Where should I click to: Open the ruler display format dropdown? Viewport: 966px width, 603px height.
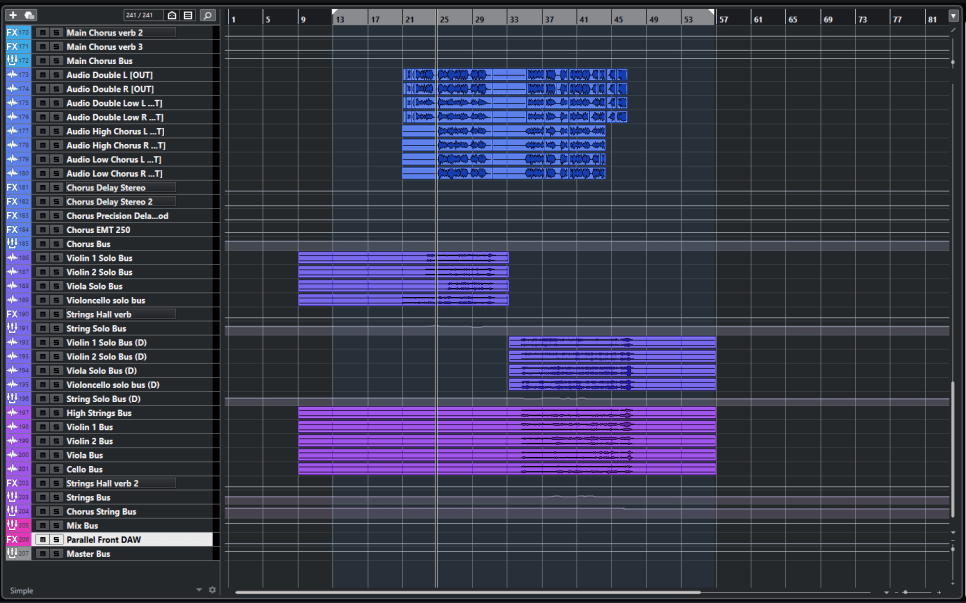953,16
